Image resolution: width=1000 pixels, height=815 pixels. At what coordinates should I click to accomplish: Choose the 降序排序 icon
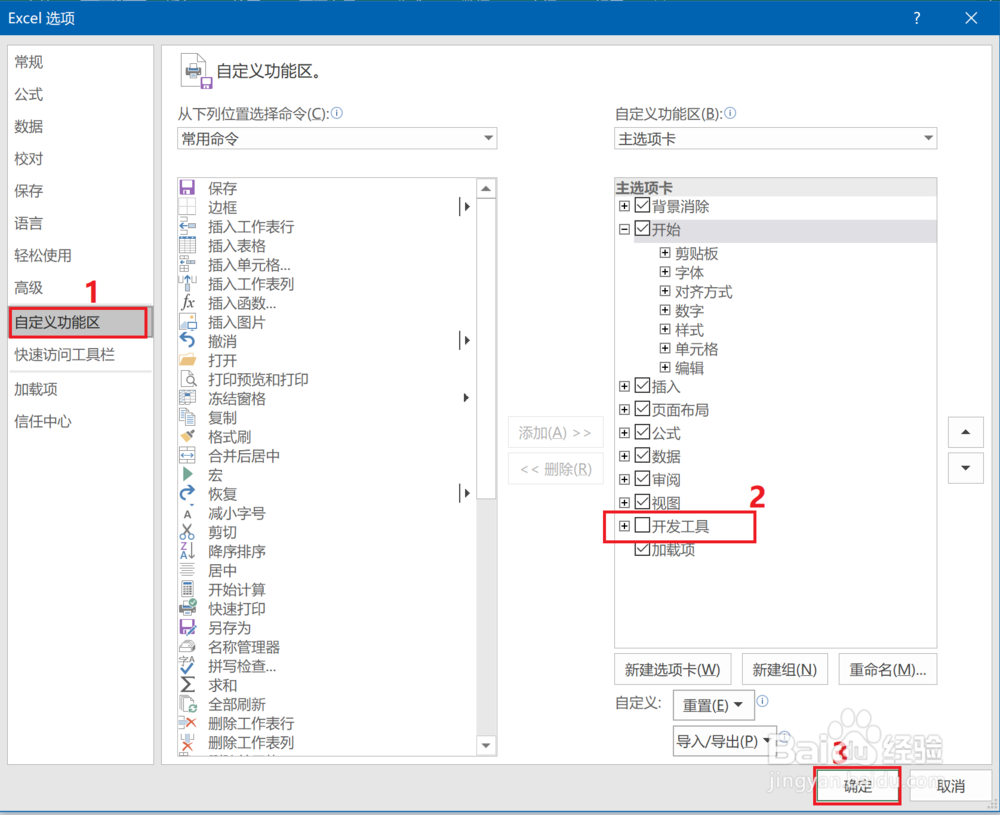click(187, 551)
